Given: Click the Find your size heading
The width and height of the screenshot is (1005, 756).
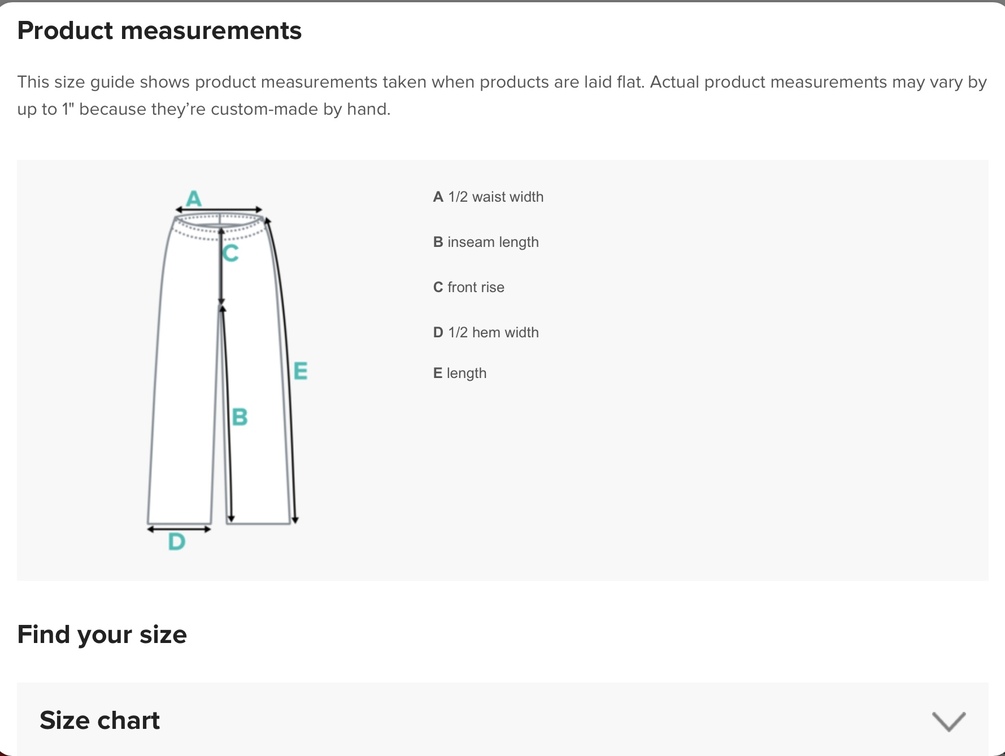Looking at the screenshot, I should pos(102,635).
